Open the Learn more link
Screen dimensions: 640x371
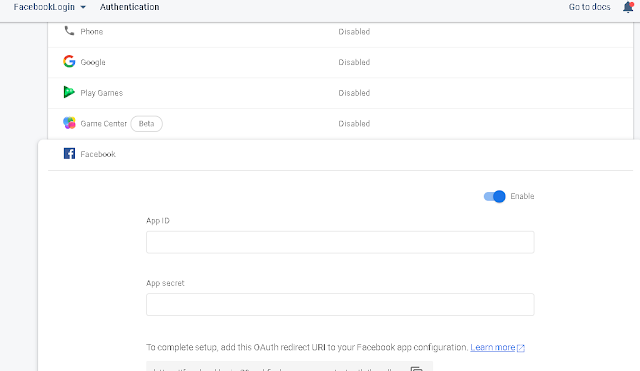click(x=493, y=347)
